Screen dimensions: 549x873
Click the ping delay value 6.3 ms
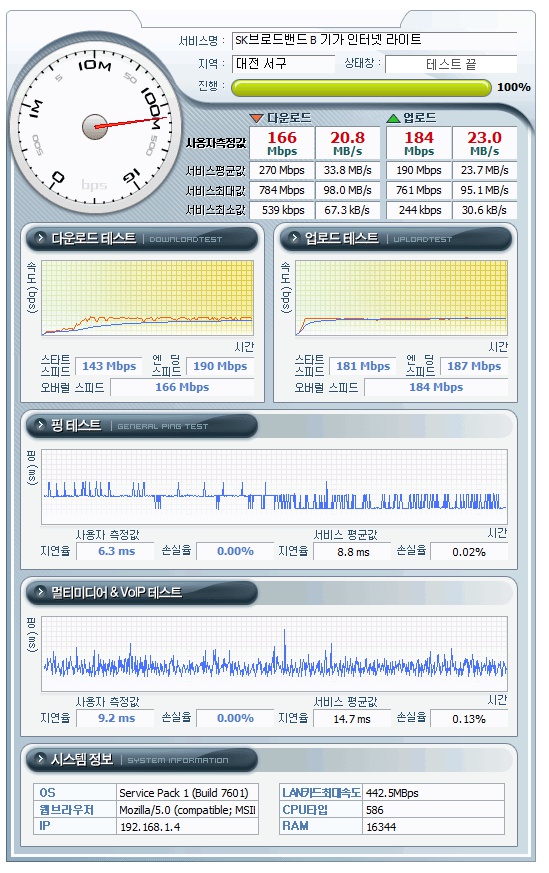[116, 551]
